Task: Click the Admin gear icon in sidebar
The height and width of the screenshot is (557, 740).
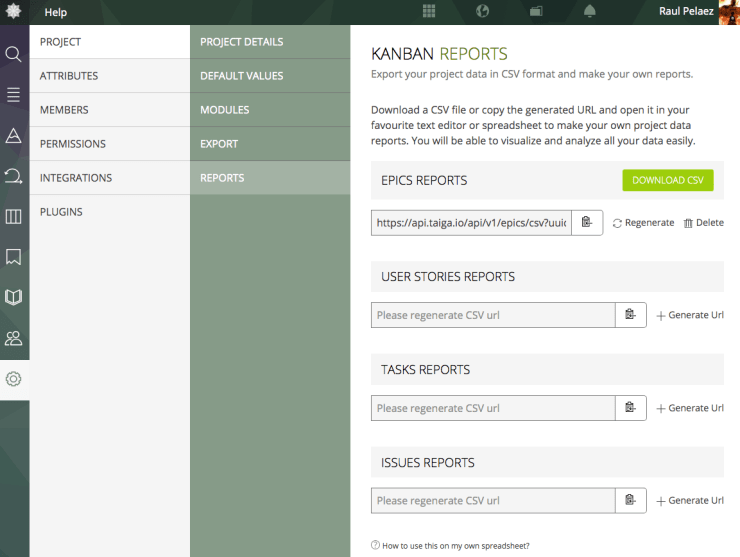Action: [x=14, y=379]
